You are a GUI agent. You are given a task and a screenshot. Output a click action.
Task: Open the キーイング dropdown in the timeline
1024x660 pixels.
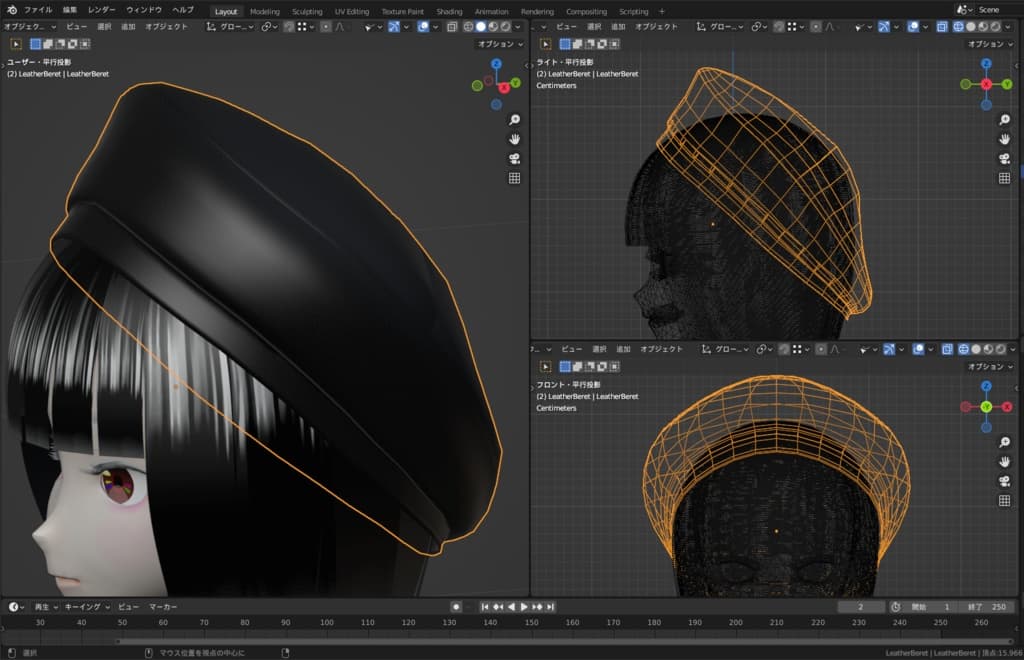point(86,607)
